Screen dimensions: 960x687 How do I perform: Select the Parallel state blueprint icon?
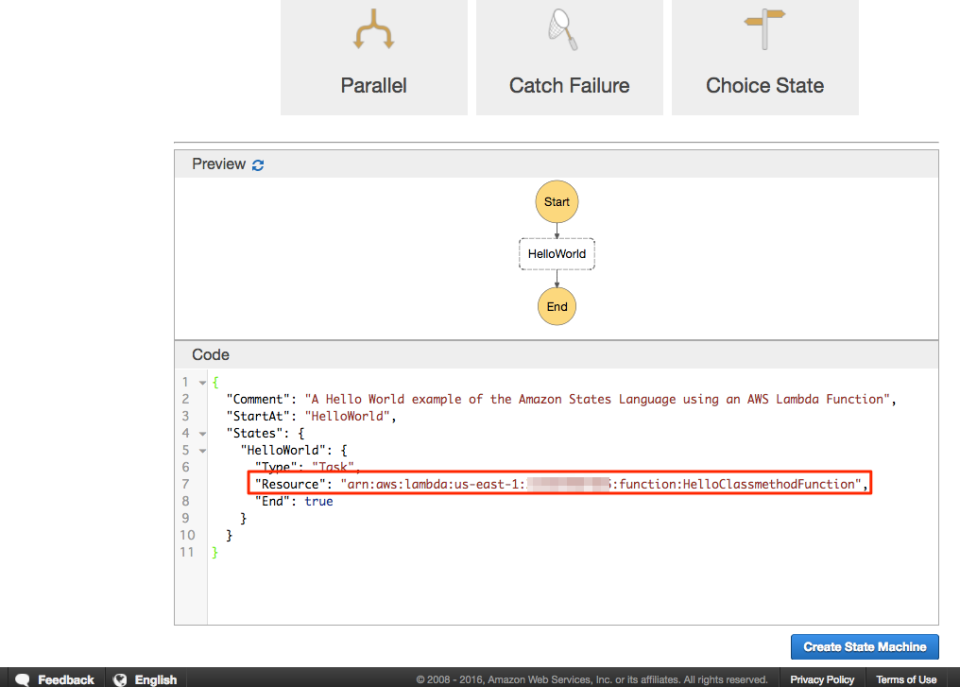(x=373, y=30)
